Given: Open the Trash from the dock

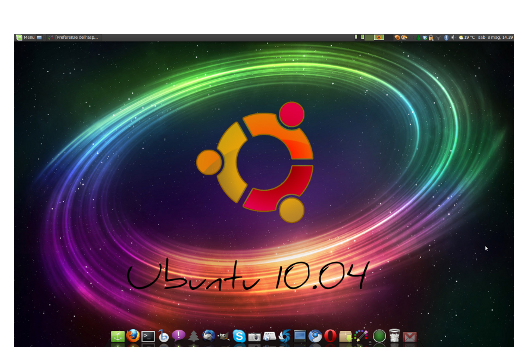Looking at the screenshot, I should 394,336.
